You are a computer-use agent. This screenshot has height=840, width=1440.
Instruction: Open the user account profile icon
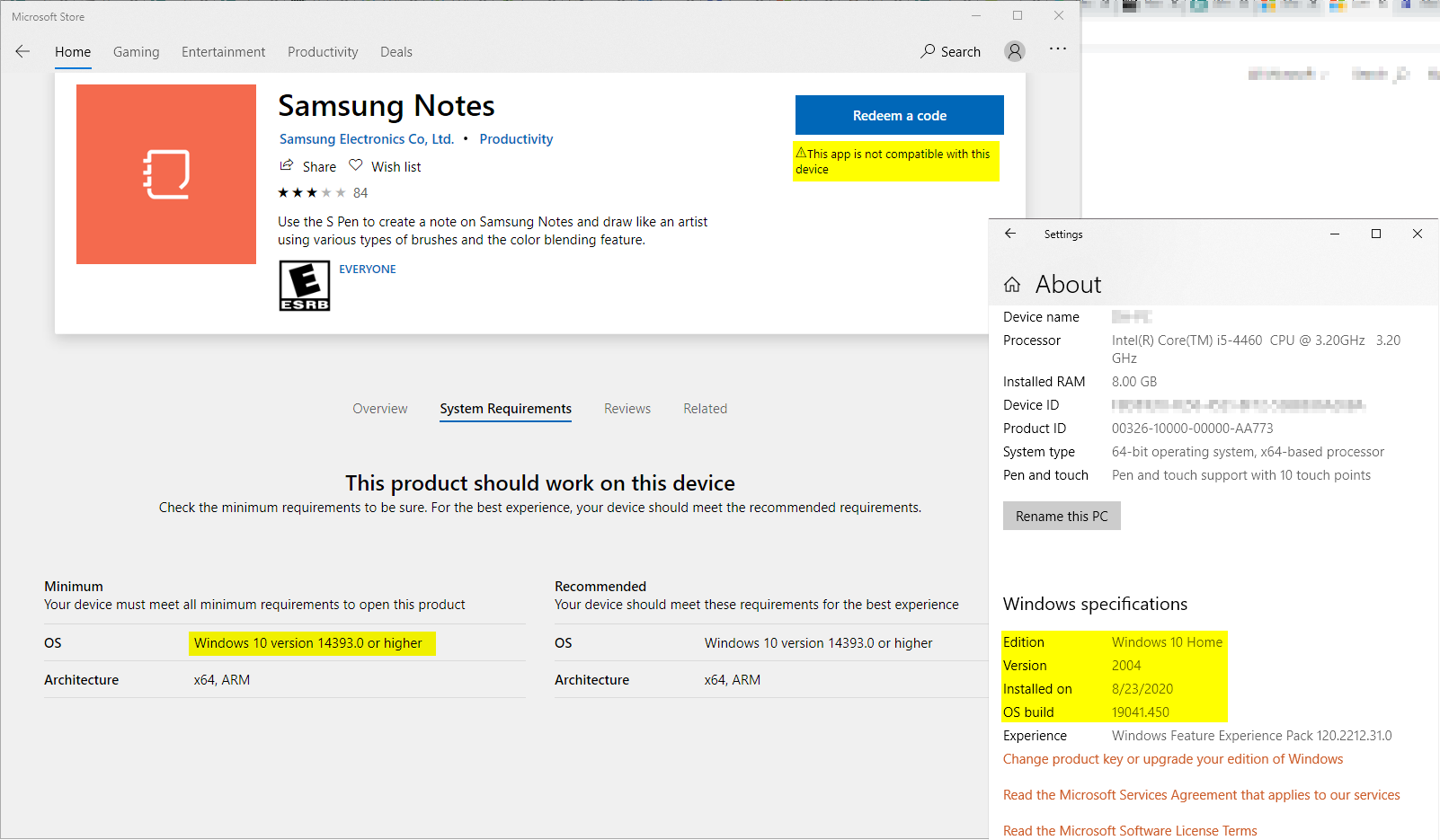[1015, 52]
